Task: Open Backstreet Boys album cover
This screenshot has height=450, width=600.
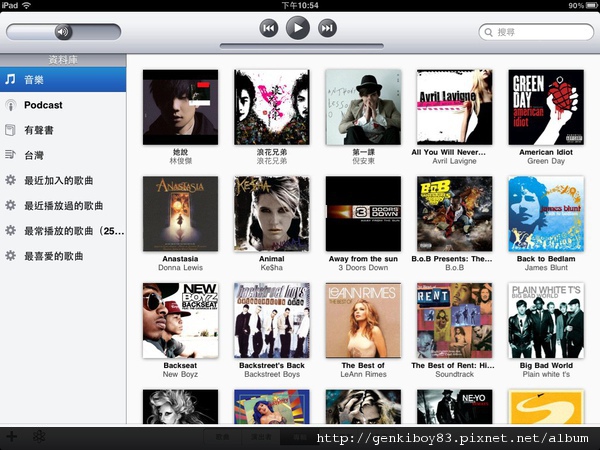Action: 272,320
